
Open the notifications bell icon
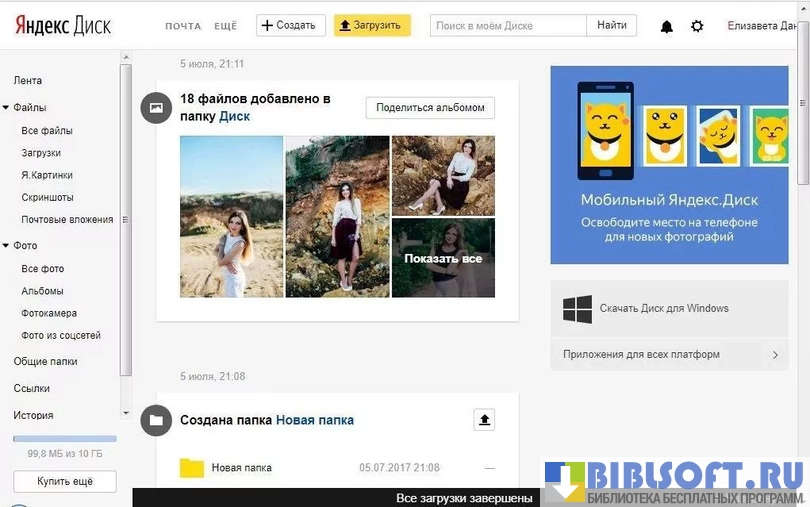click(667, 26)
